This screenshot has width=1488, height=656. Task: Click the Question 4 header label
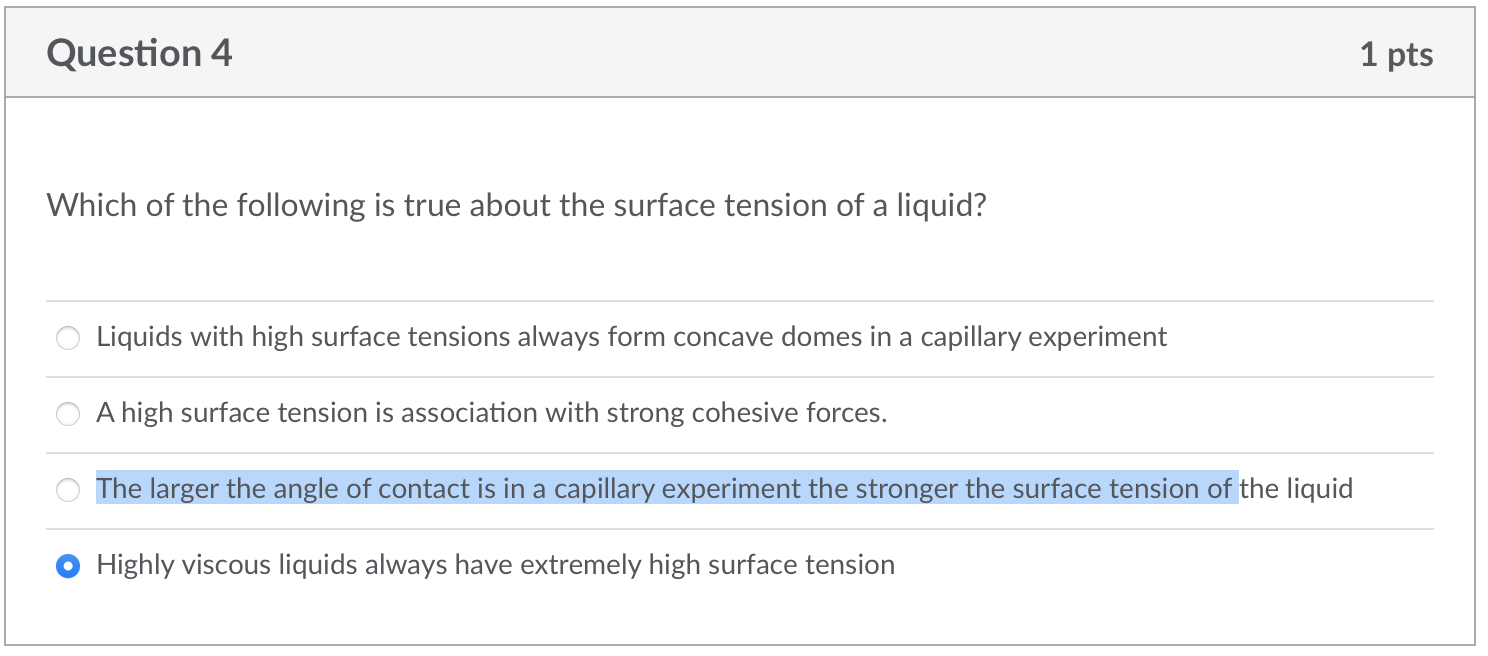point(139,53)
